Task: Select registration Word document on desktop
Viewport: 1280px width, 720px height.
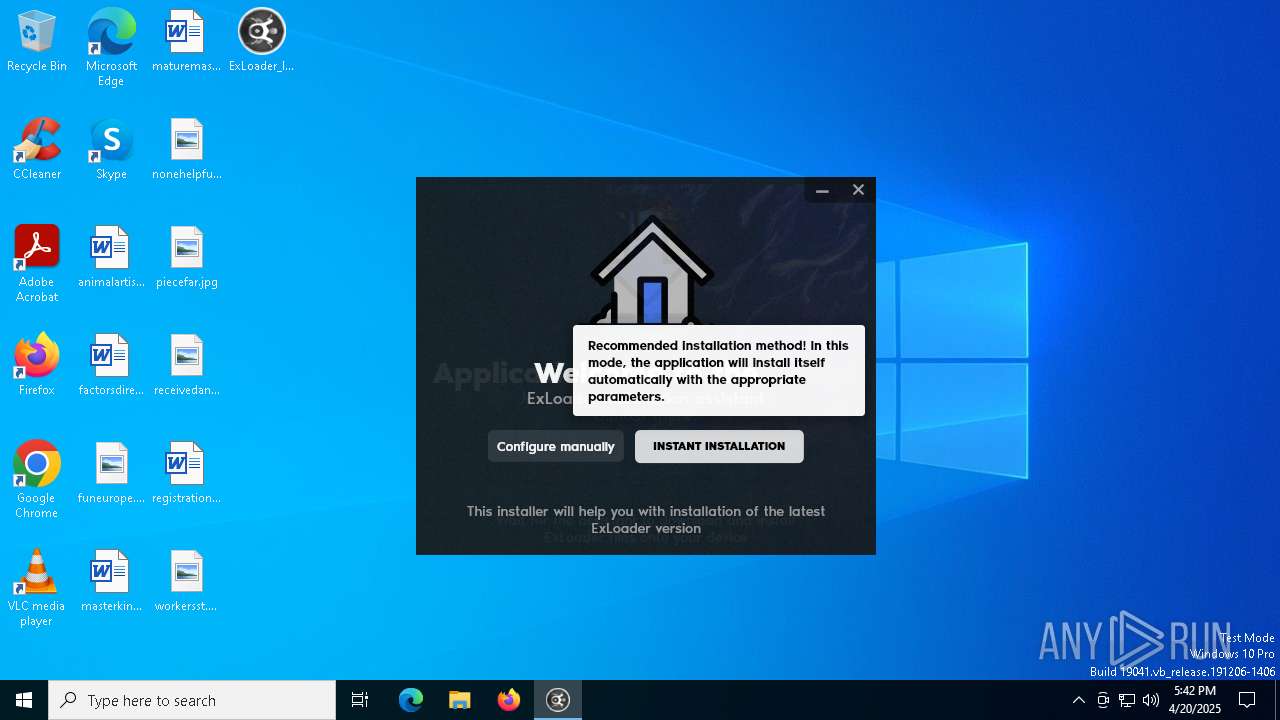Action: (x=186, y=474)
